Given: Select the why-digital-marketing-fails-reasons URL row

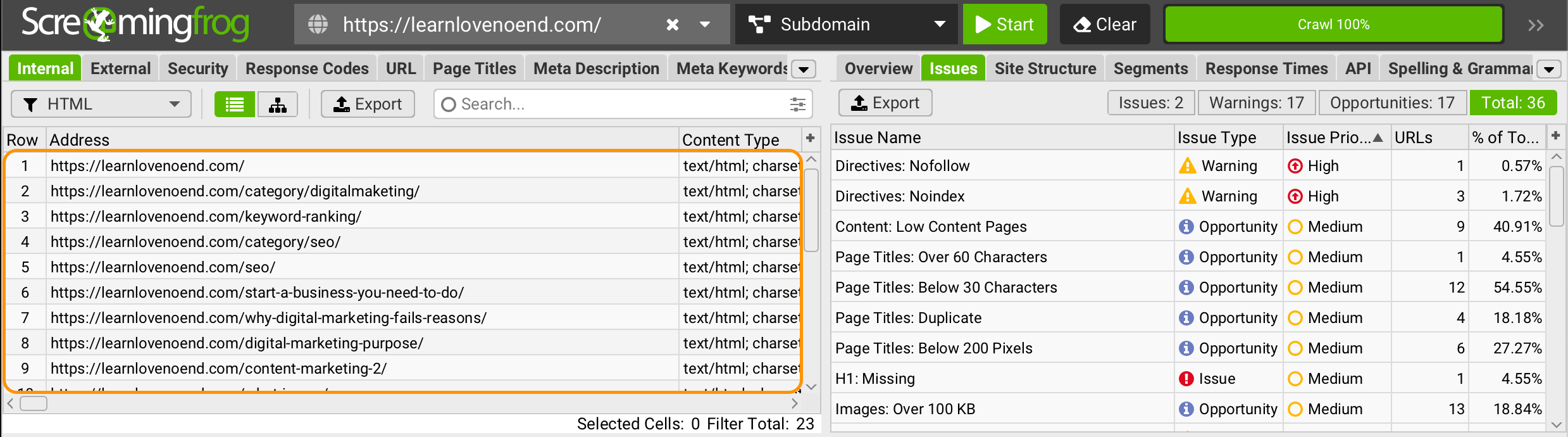Looking at the screenshot, I should point(402,317).
